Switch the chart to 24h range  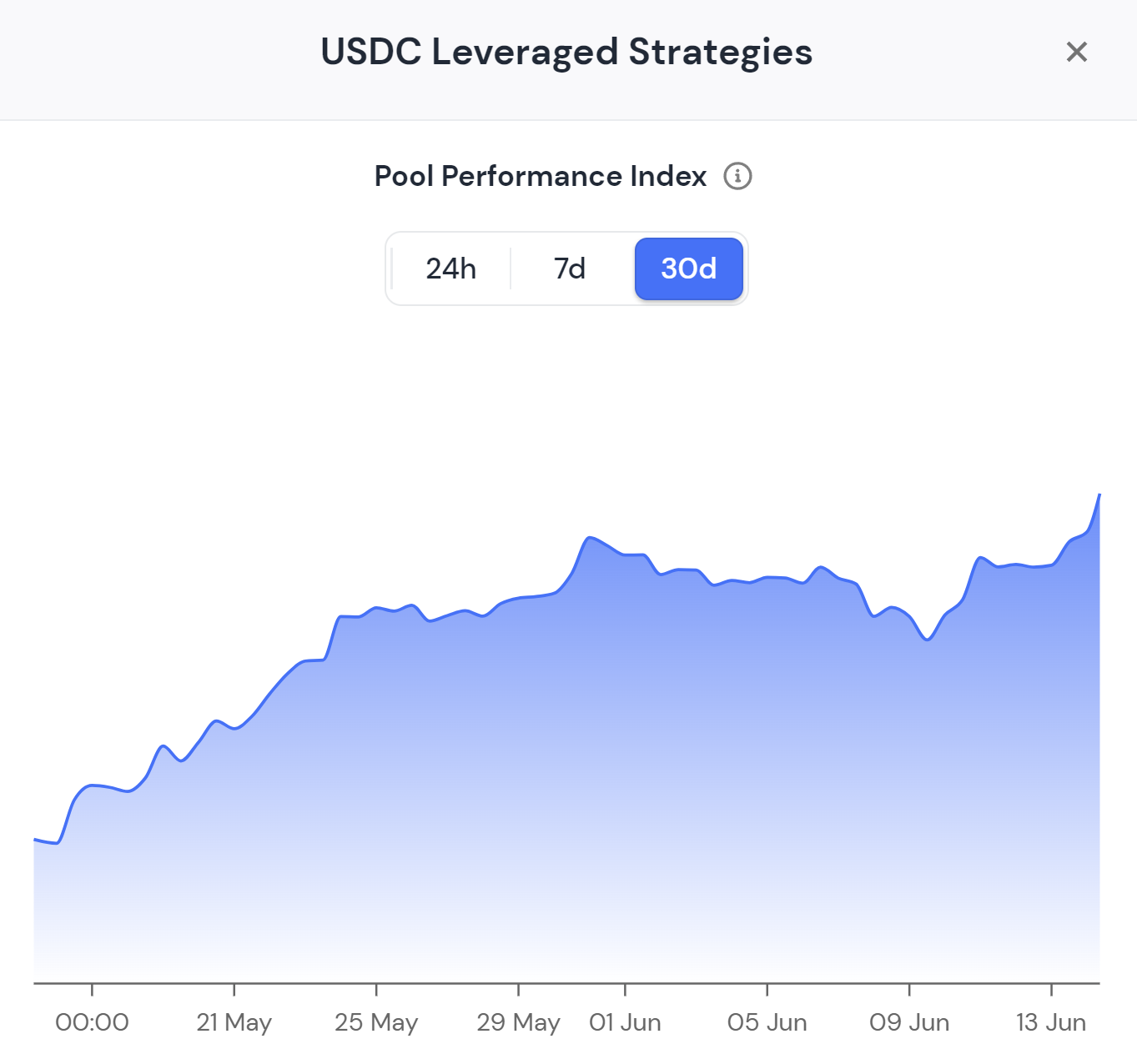450,269
